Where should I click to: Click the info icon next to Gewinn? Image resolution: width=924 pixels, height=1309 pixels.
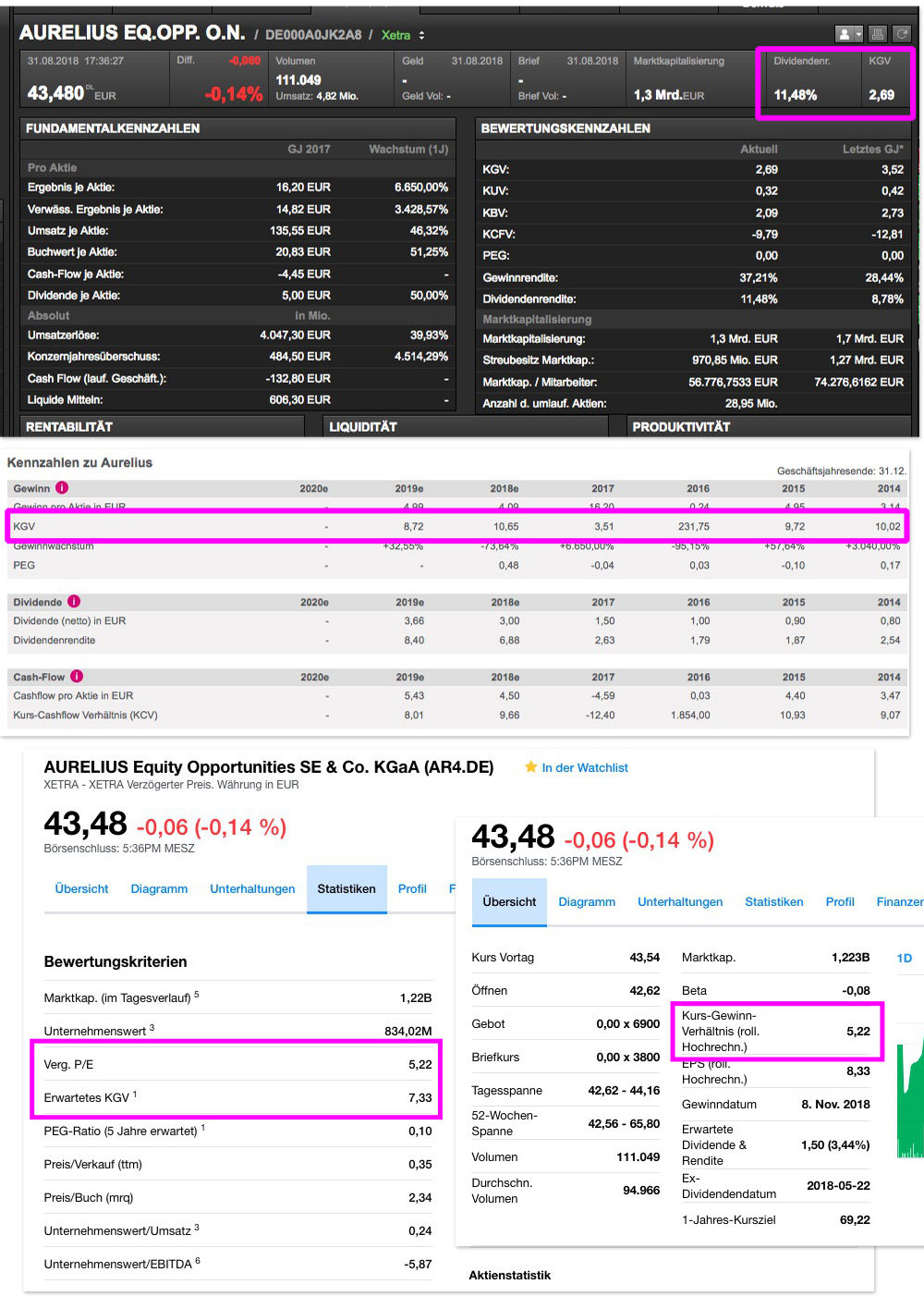pyautogui.click(x=62, y=488)
